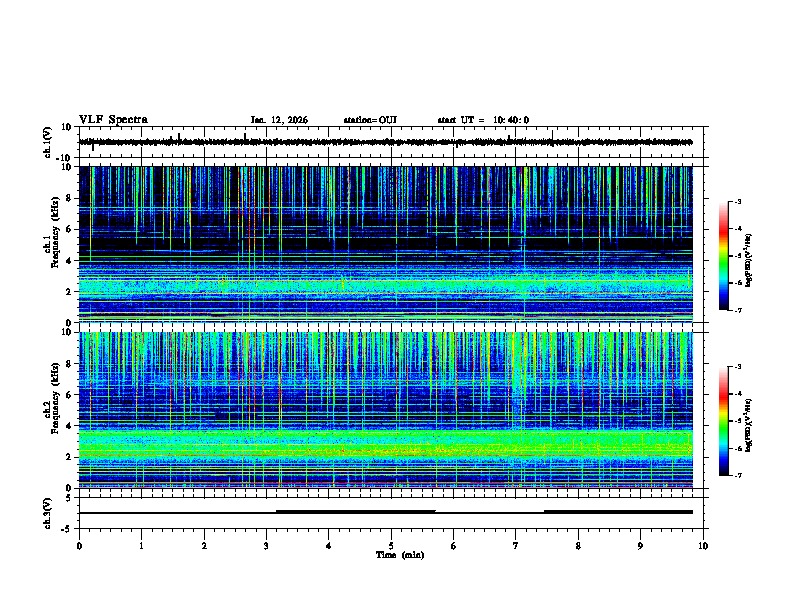Click time axis tick label "3"
The height and width of the screenshot is (612, 792).
tap(266, 546)
